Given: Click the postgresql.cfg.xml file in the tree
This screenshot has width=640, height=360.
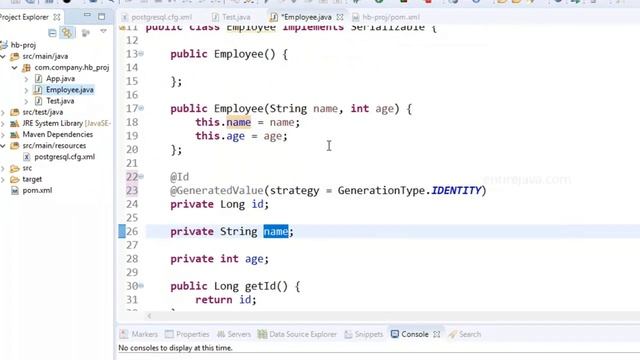Looking at the screenshot, I should 64,157.
